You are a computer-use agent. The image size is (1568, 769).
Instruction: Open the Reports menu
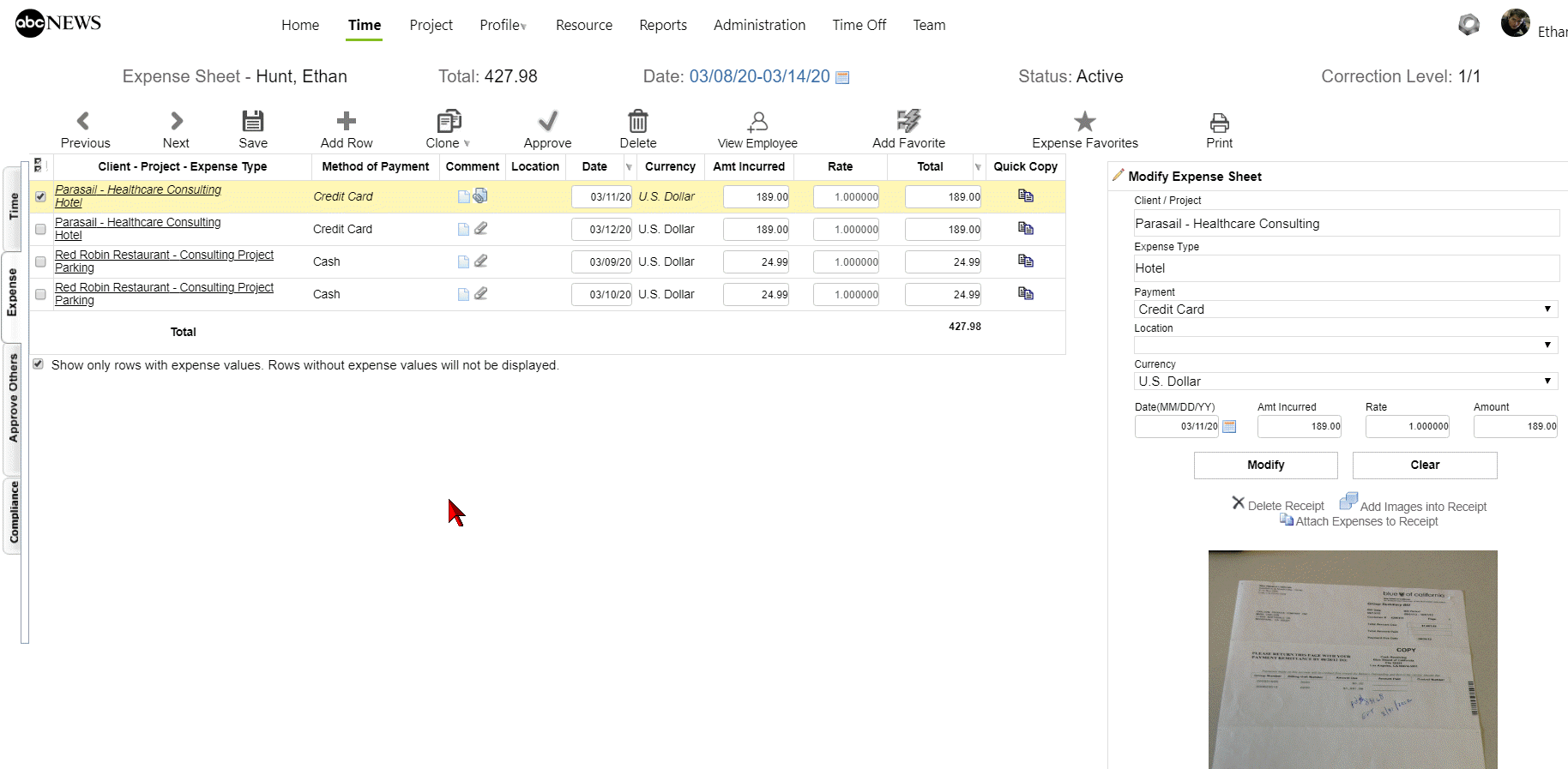tap(663, 25)
